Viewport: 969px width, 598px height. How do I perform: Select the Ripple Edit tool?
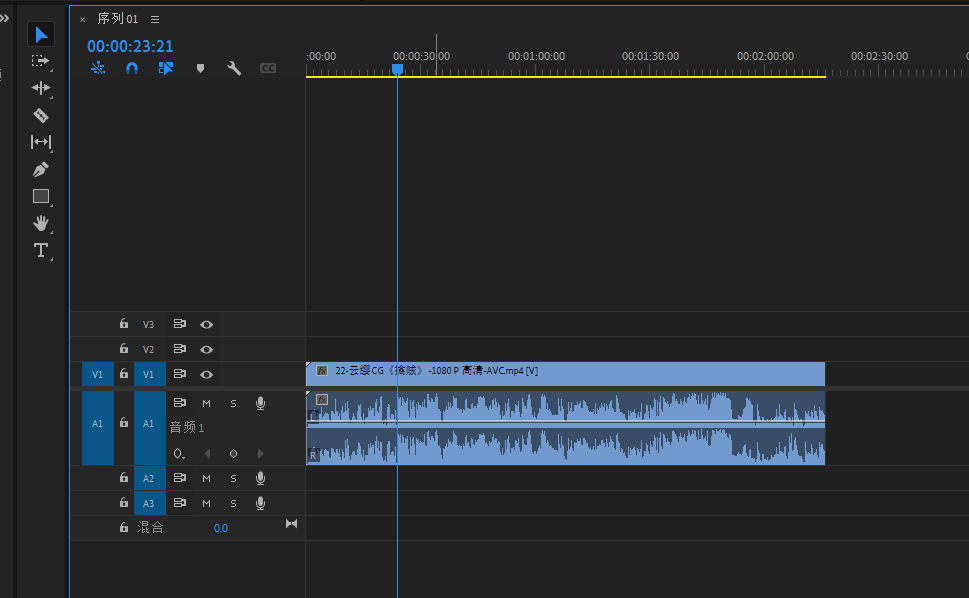[41, 88]
